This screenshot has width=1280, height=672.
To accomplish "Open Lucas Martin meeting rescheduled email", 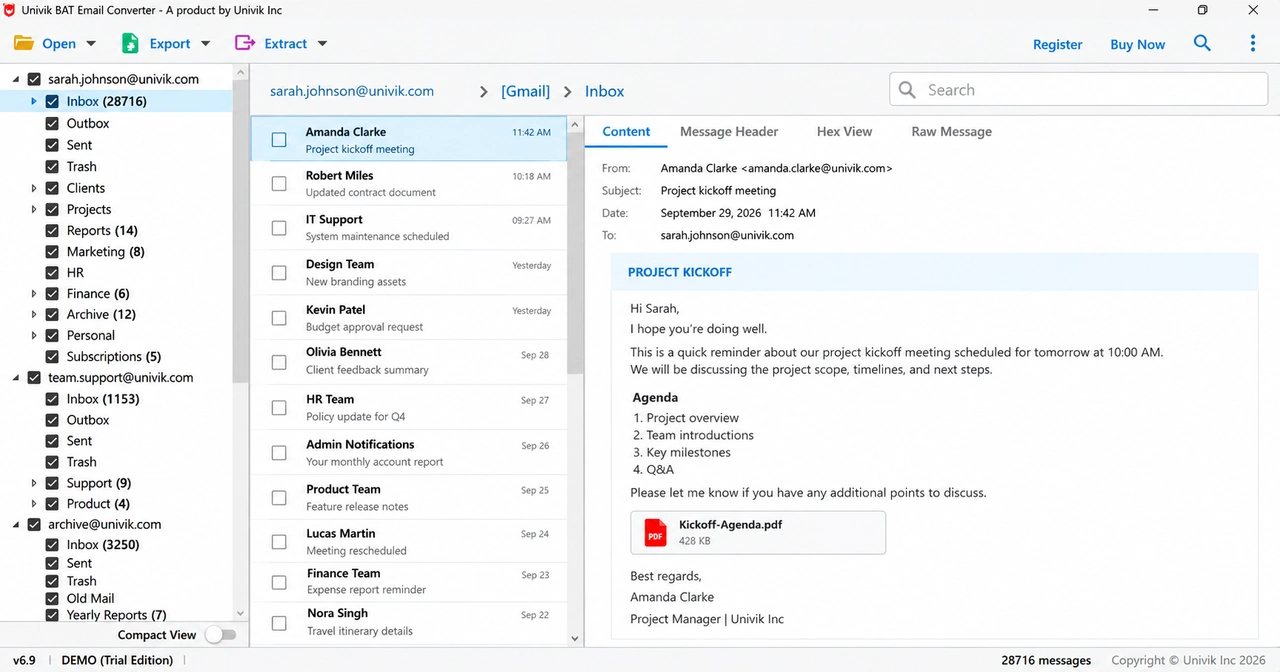I will tap(408, 541).
